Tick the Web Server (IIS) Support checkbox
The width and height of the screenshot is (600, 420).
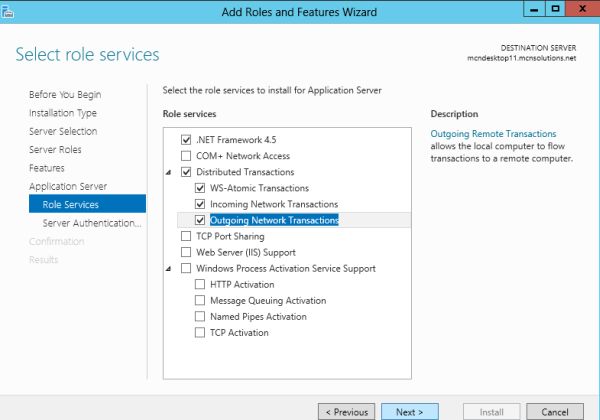(x=186, y=253)
